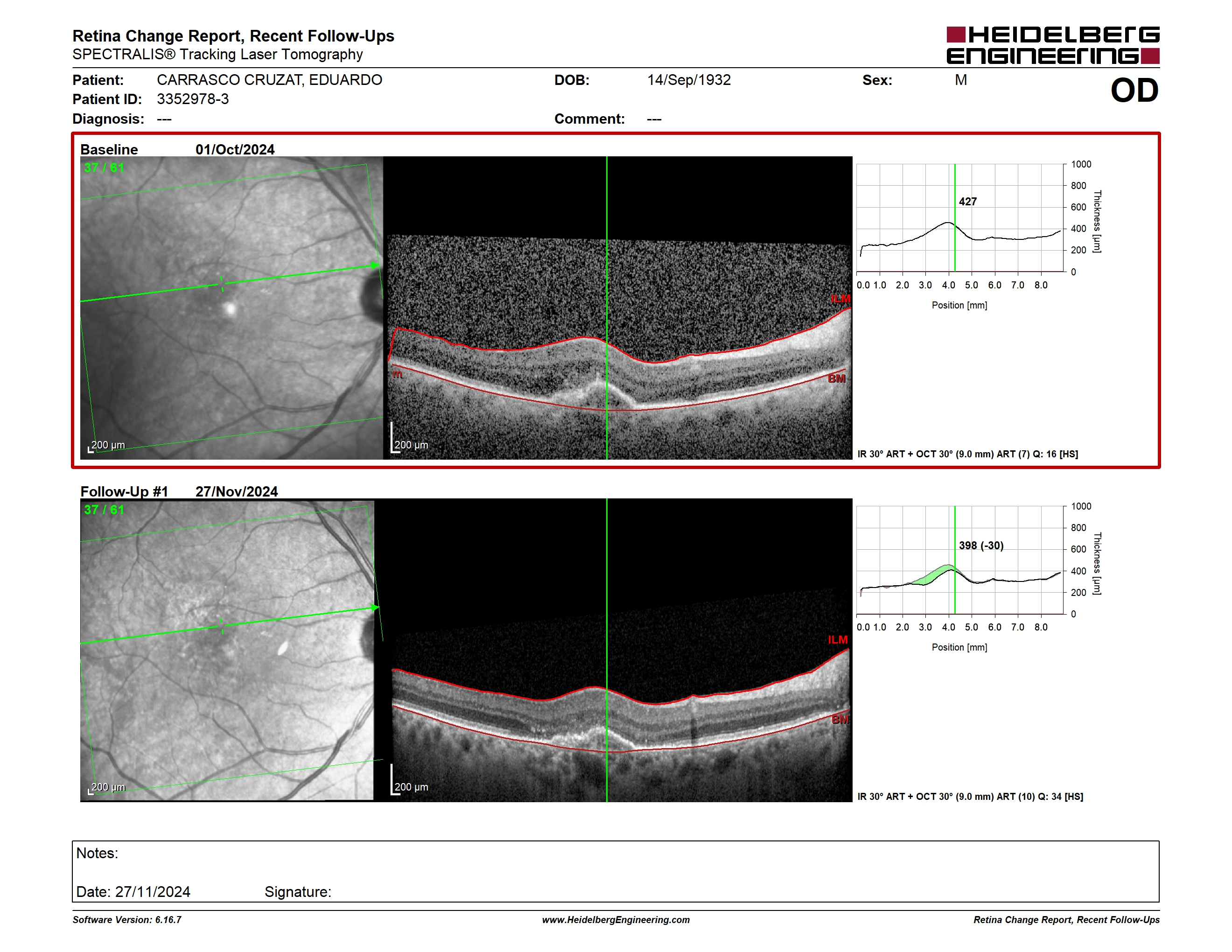The width and height of the screenshot is (1232, 952).
Task: Click the Position [mm] axis label on Follow-Up graph
Action: coord(959,647)
